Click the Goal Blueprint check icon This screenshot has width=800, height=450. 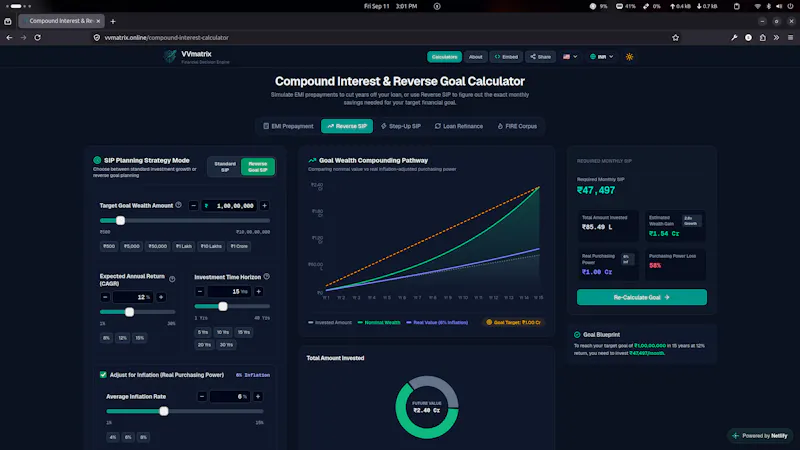577,335
